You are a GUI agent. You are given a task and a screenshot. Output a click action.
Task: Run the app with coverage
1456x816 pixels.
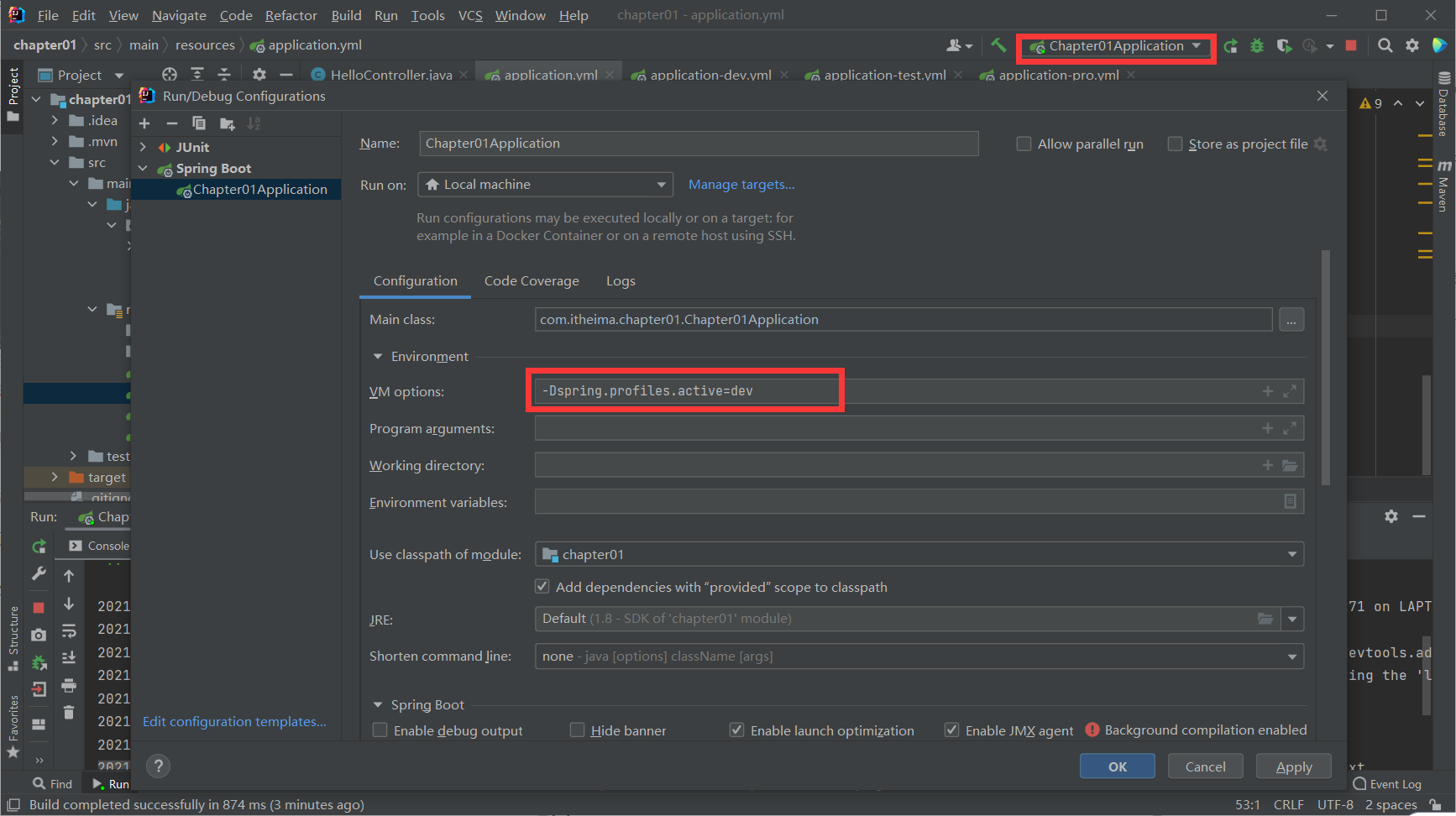coord(1284,45)
